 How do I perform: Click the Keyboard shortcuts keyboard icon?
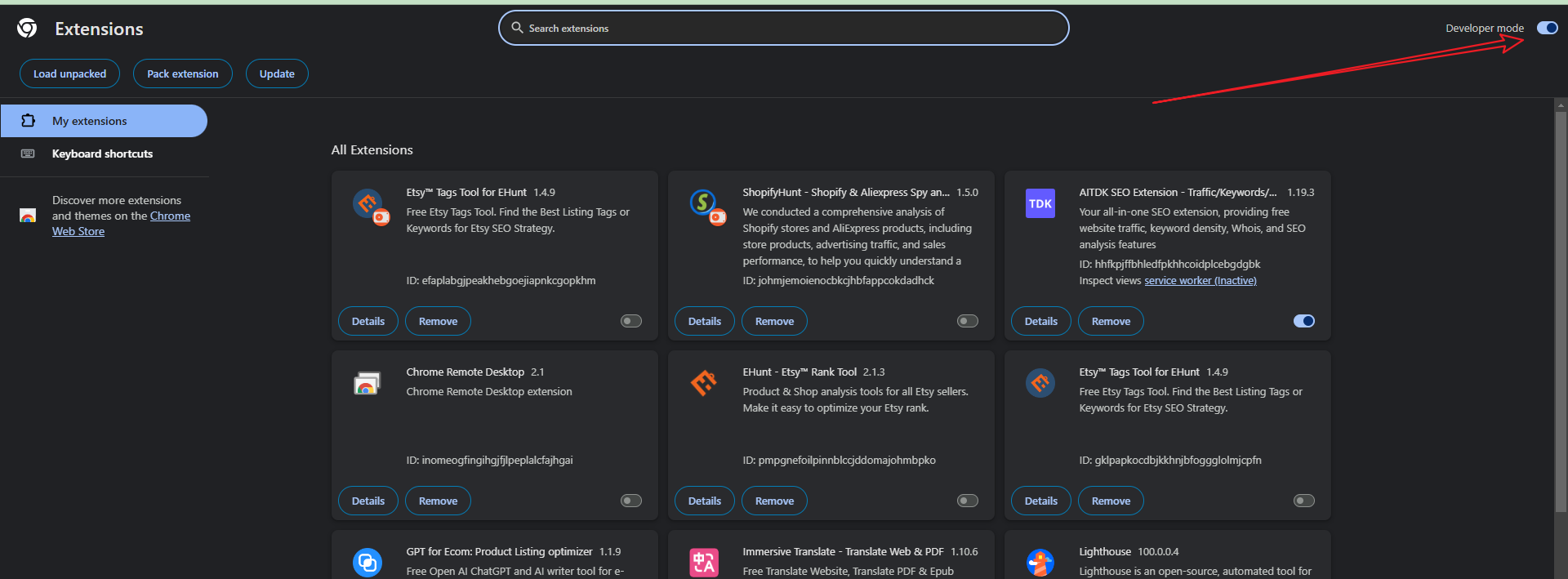coord(28,154)
